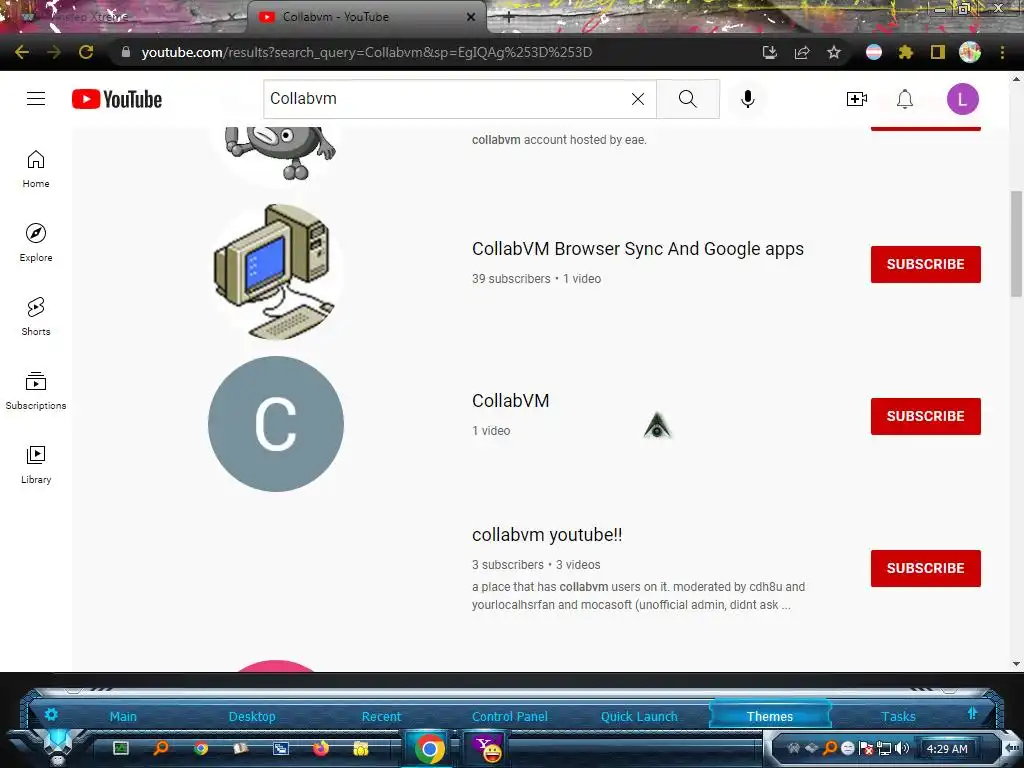
Task: Open Subscriptions in the sidebar
Action: [x=36, y=390]
